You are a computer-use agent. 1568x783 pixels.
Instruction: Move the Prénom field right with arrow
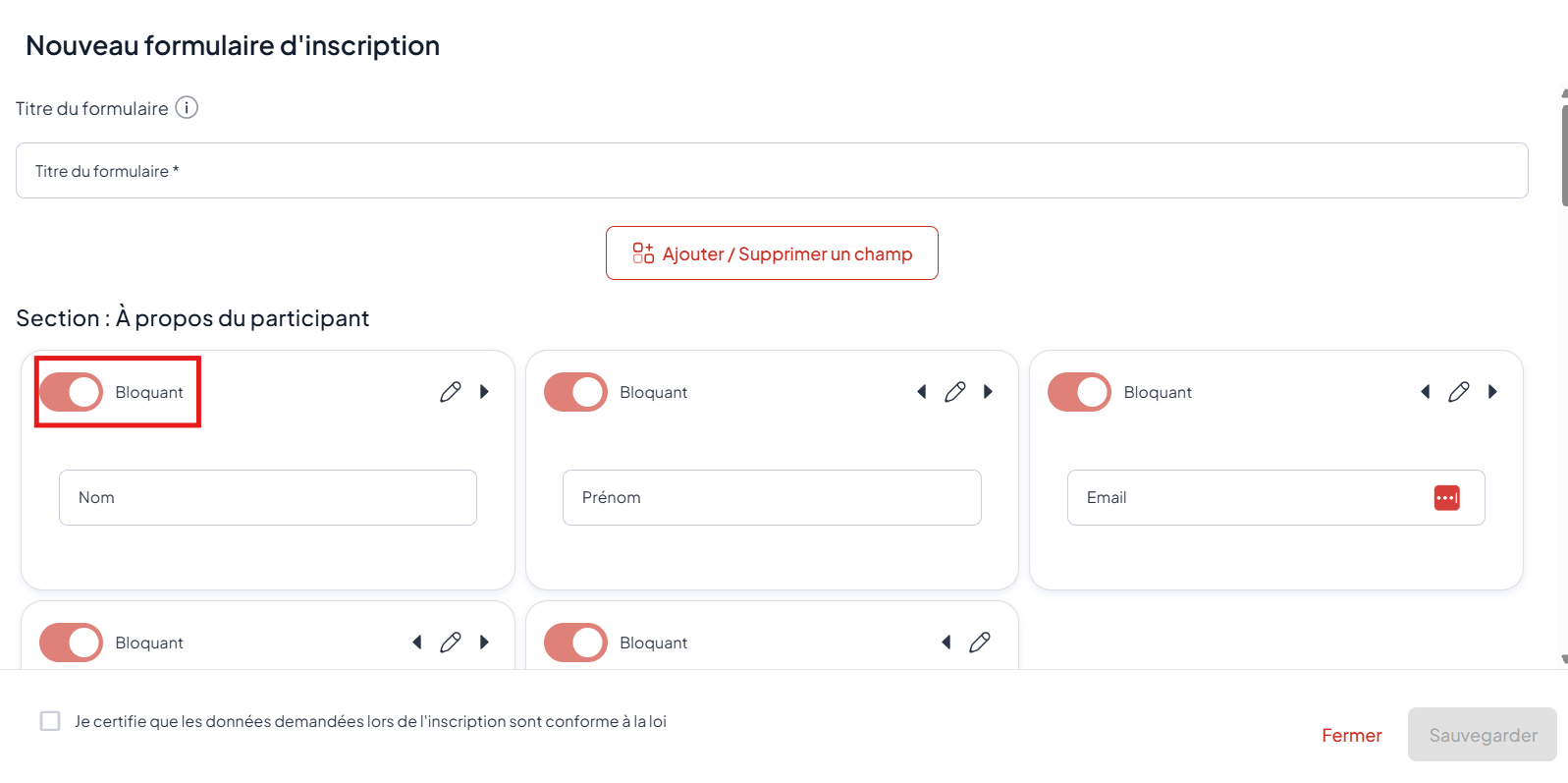pos(988,392)
